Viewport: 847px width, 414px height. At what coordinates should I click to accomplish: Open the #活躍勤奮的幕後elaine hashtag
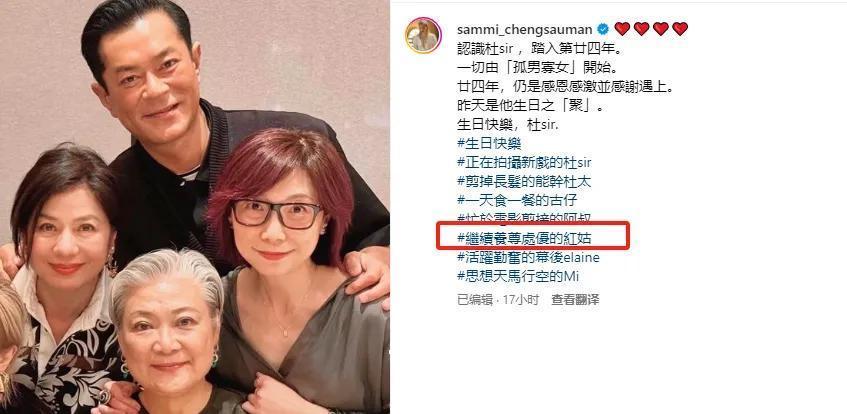(x=528, y=258)
